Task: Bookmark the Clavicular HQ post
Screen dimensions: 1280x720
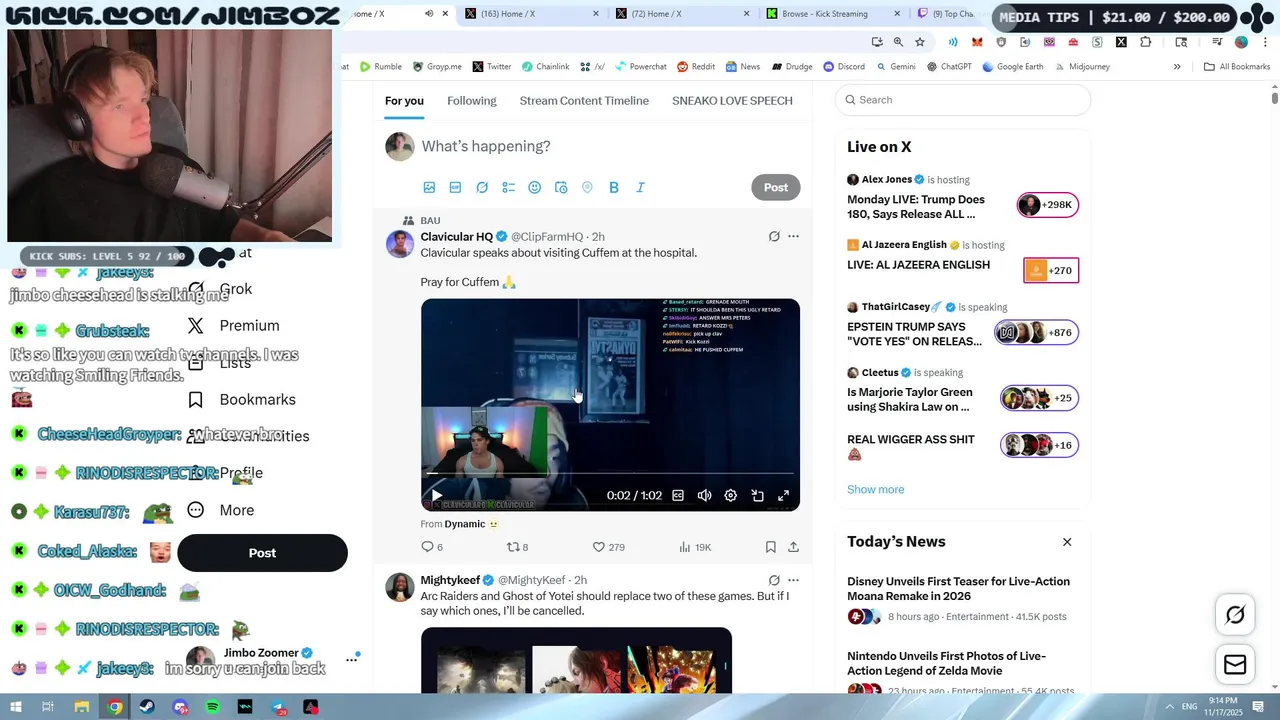Action: 770,547
